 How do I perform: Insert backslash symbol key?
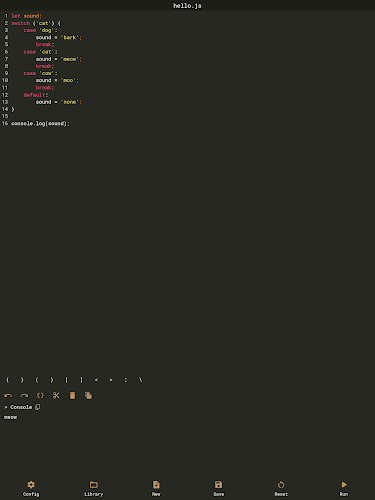140,380
